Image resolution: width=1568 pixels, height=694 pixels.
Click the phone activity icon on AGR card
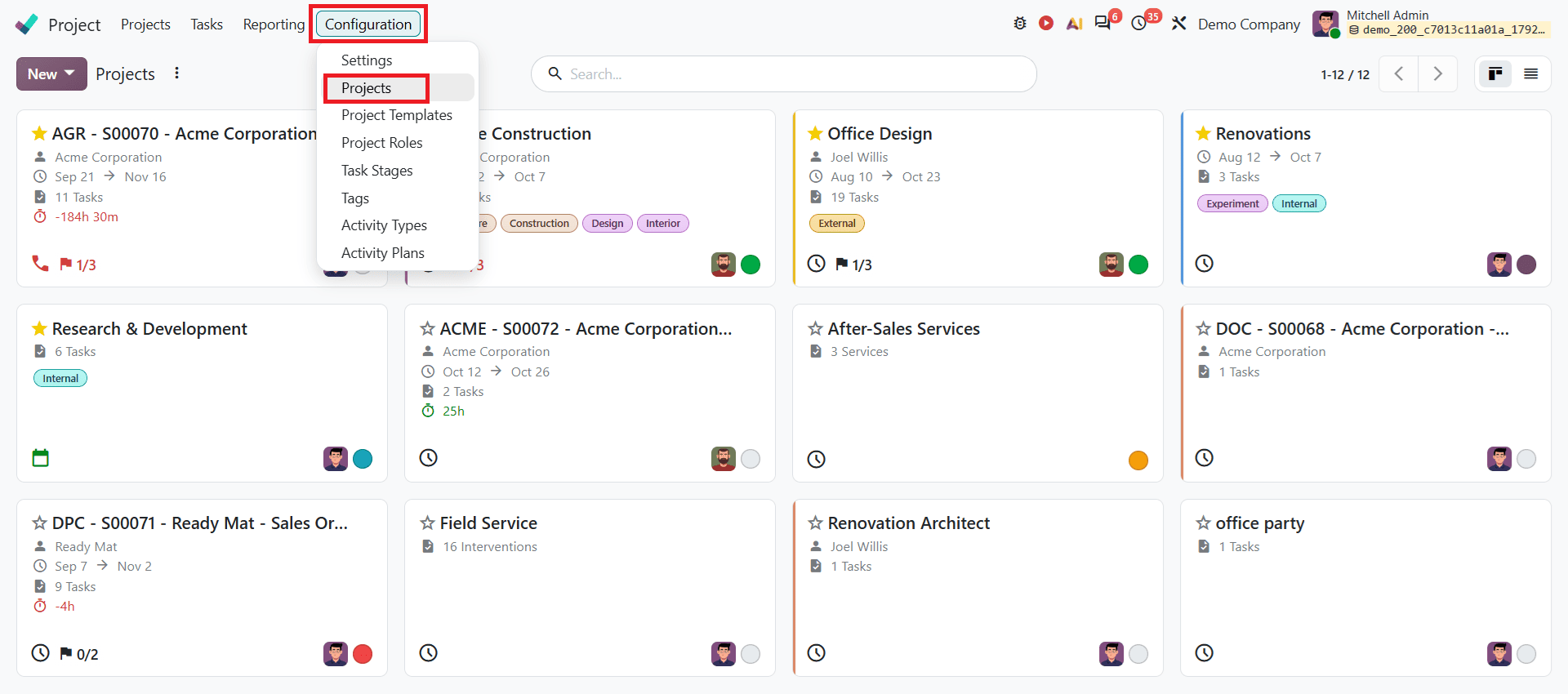tap(40, 264)
